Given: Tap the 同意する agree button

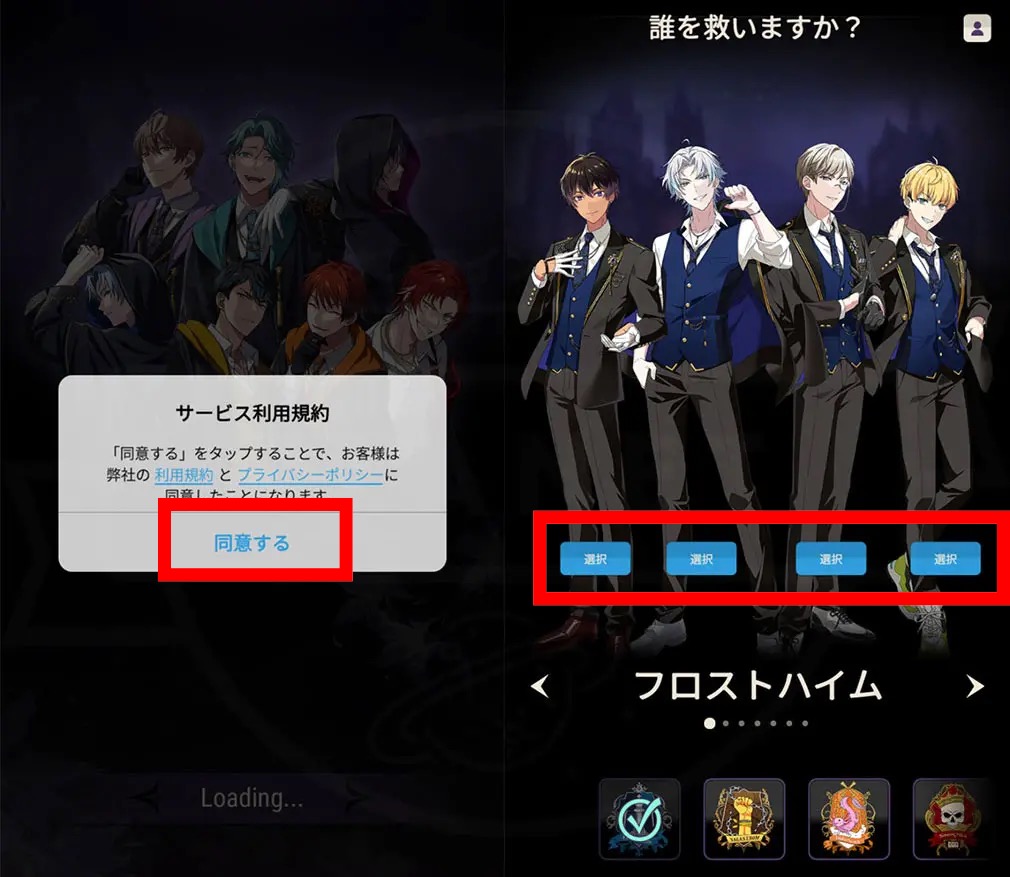Looking at the screenshot, I should (x=252, y=543).
